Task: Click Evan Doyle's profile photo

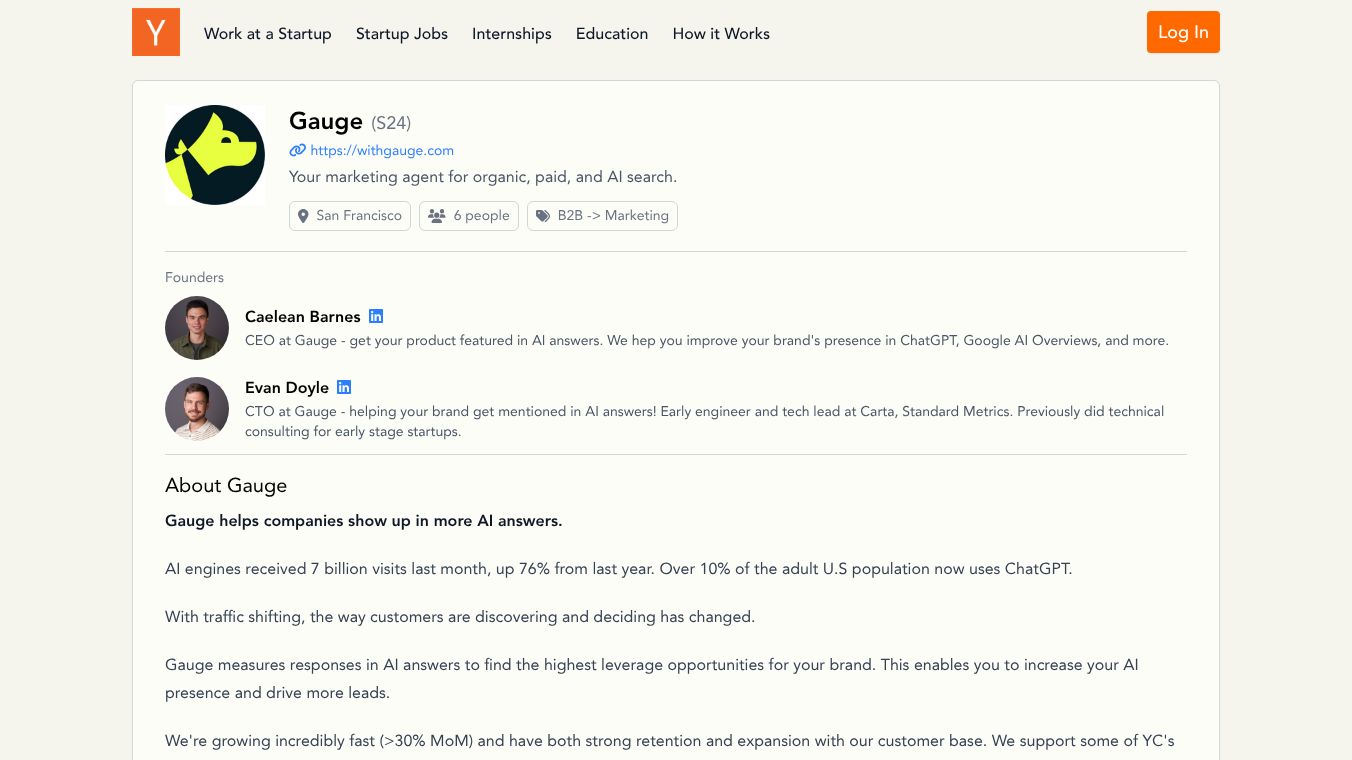Action: click(197, 409)
